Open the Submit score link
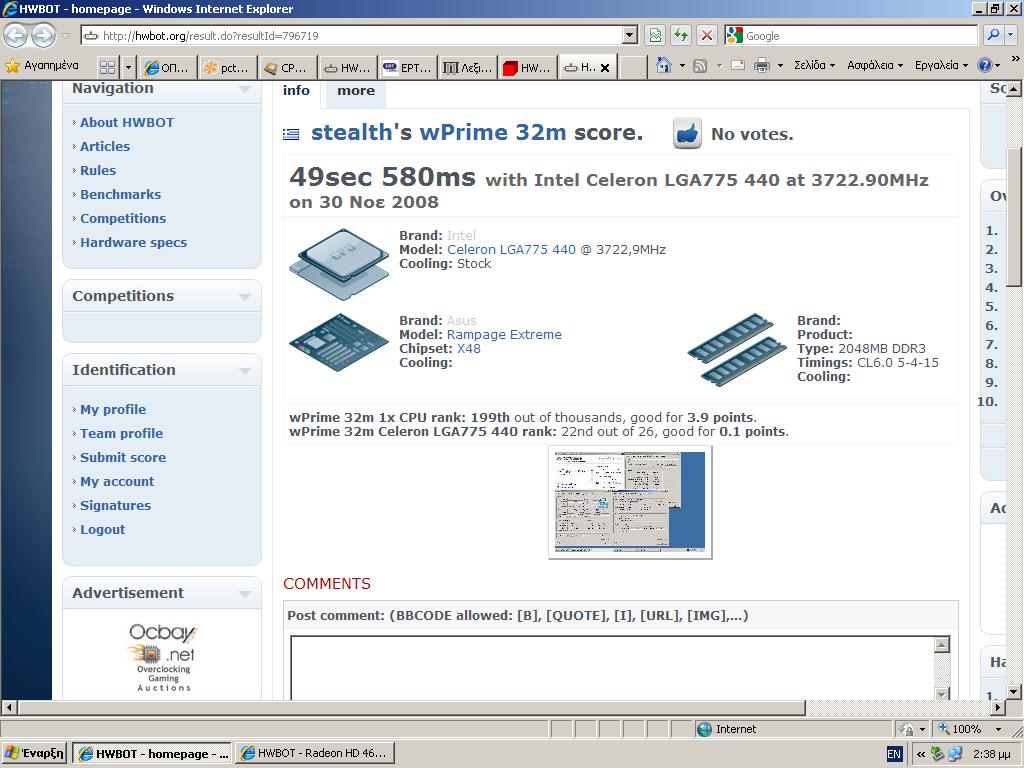 click(x=123, y=457)
